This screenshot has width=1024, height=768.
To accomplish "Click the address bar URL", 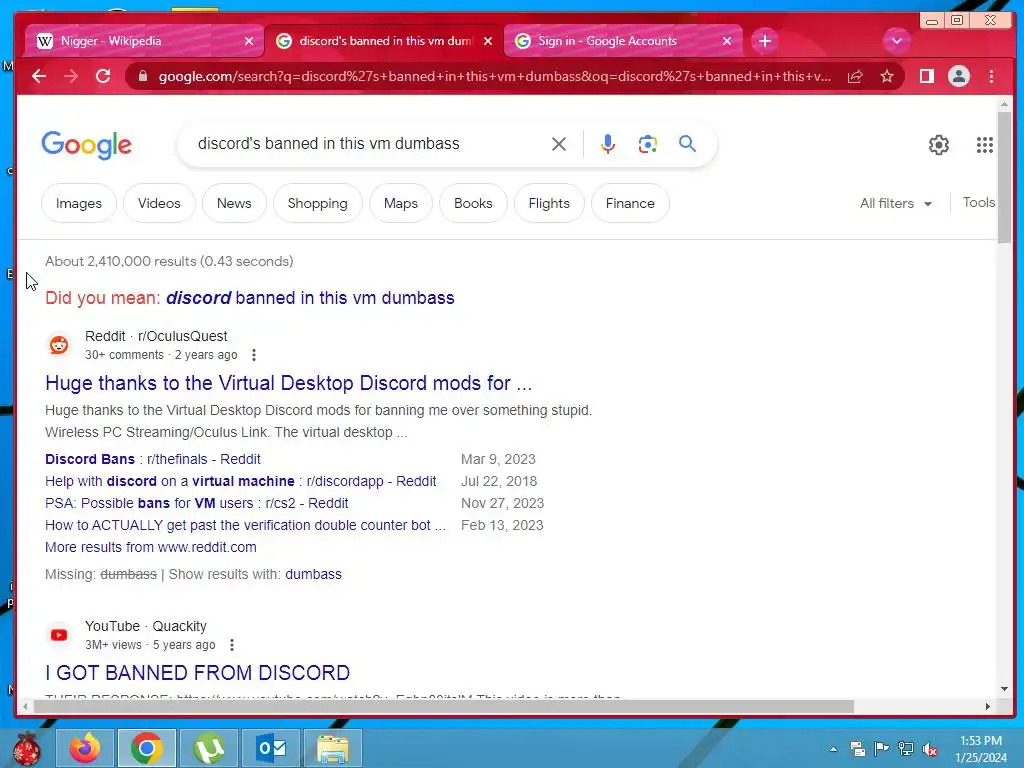I will pos(494,76).
